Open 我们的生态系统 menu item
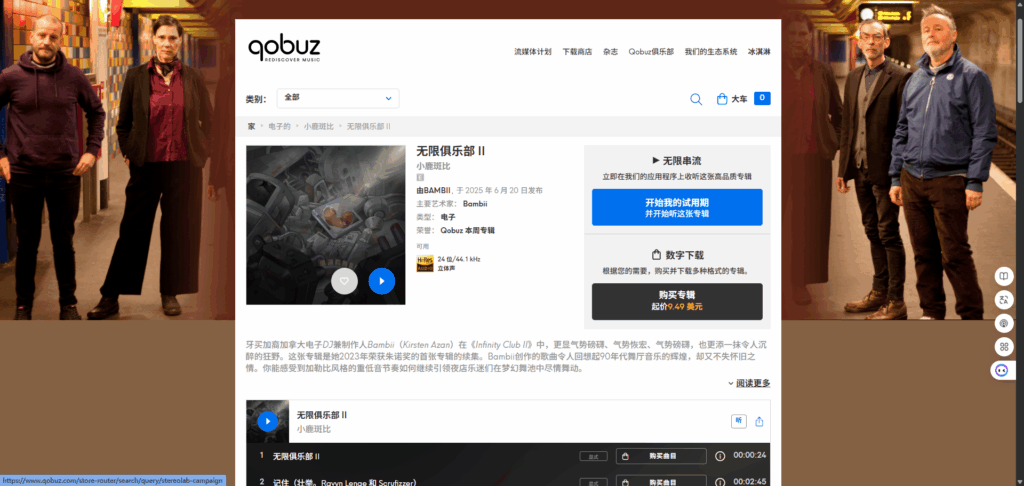 coord(711,52)
